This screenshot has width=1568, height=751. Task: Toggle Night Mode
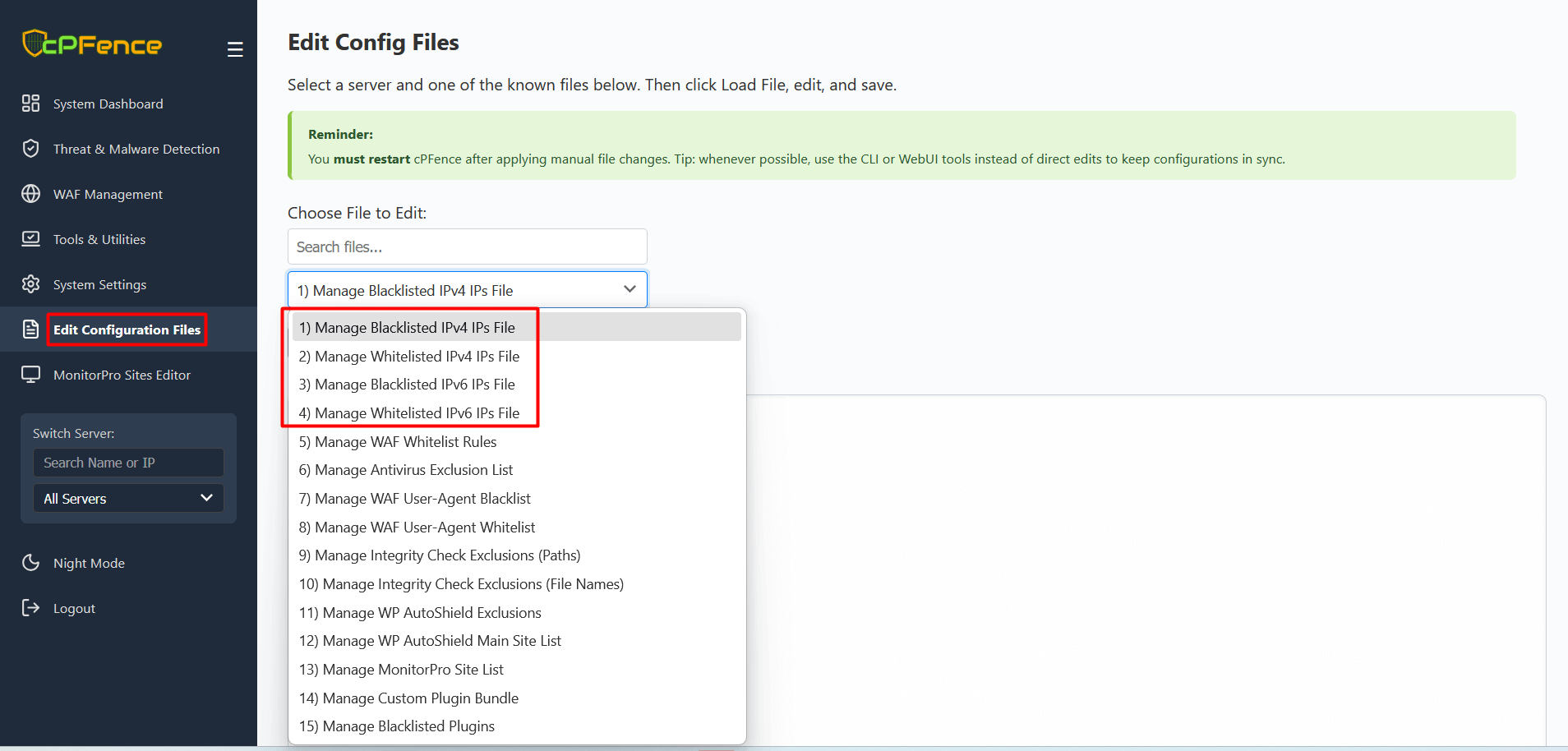coord(89,563)
